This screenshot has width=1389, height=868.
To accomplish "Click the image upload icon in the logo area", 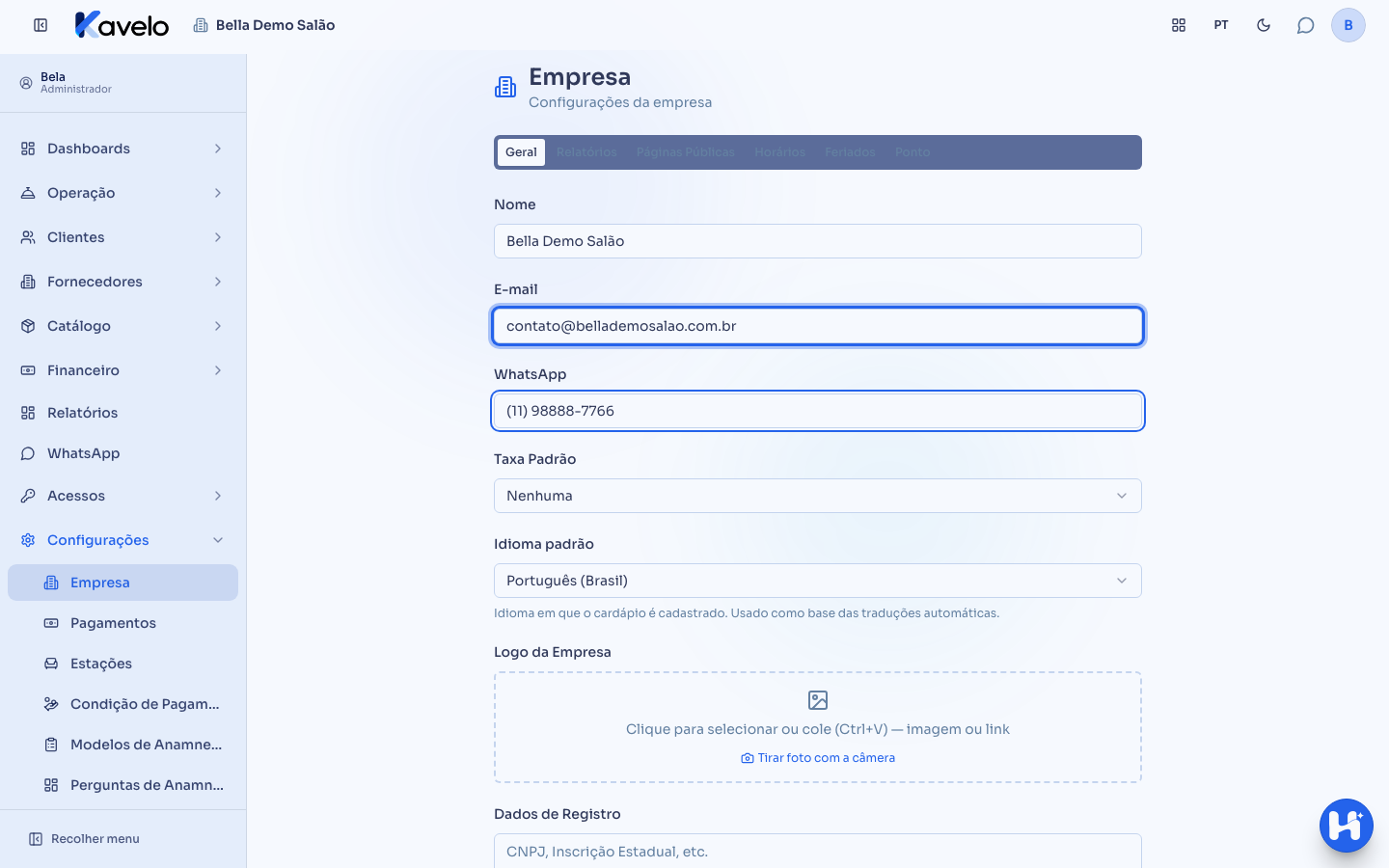I will coord(818,700).
